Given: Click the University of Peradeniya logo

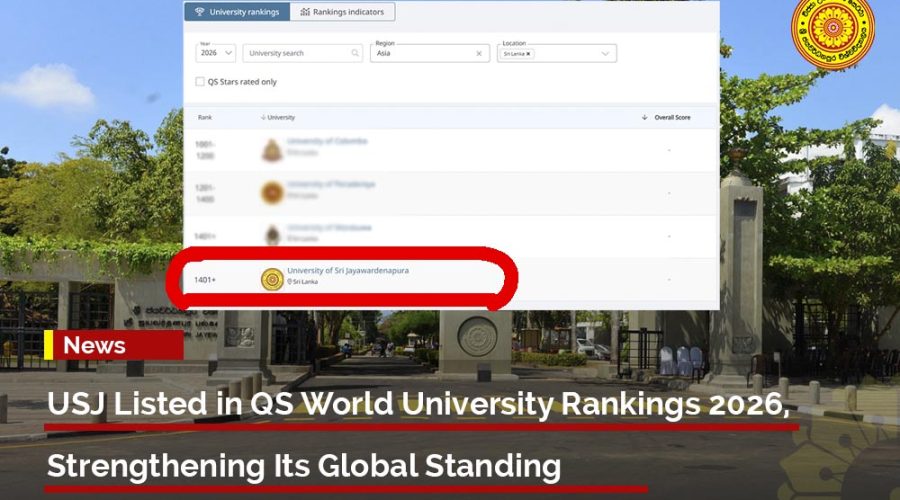Looking at the screenshot, I should [271, 193].
